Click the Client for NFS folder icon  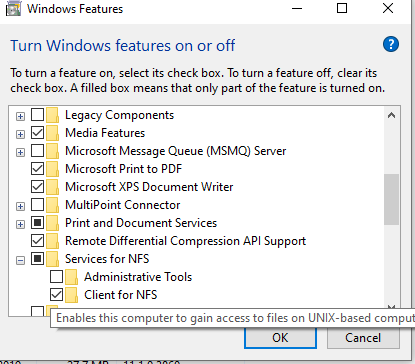click(x=71, y=295)
